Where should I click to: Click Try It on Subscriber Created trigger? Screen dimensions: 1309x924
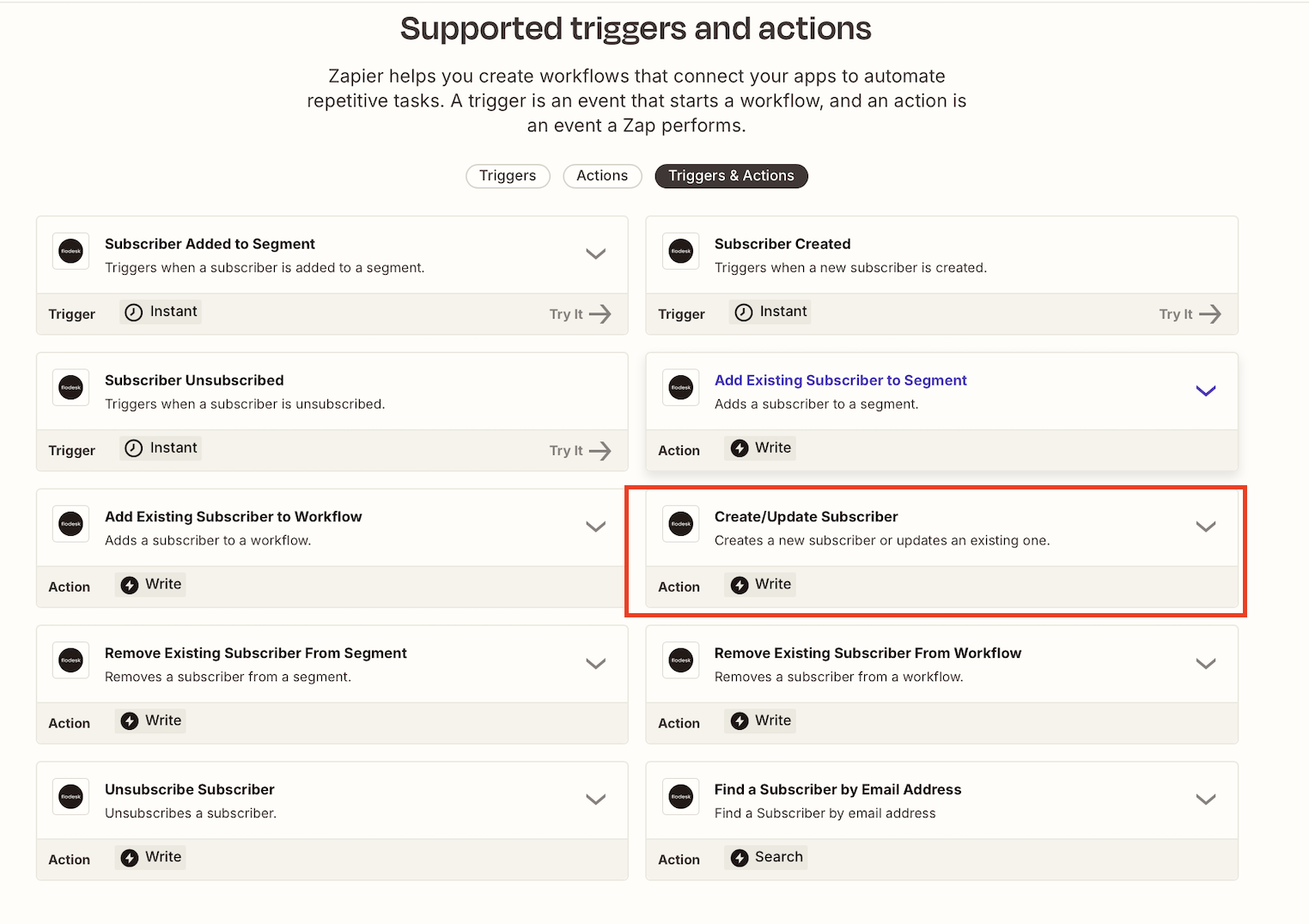[1190, 314]
